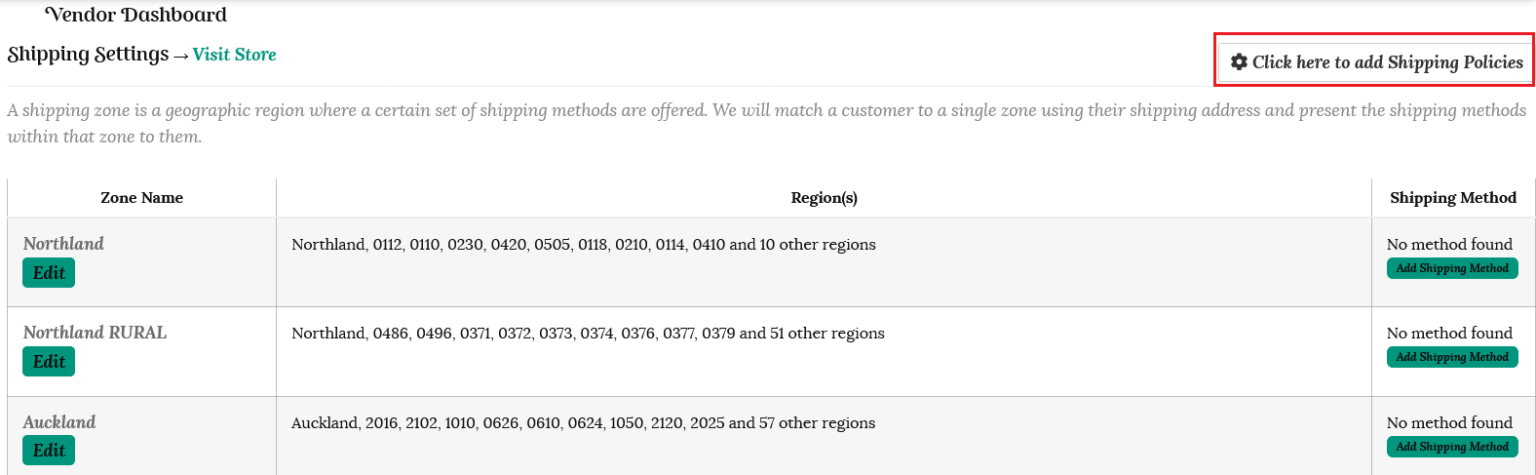Screen dimensions: 1536x475
Task: Edit the Northland shipping zone
Action: pyautogui.click(x=48, y=272)
